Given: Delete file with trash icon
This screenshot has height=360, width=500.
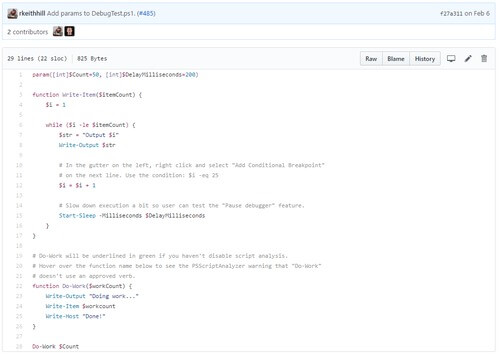Looking at the screenshot, I should pos(484,59).
